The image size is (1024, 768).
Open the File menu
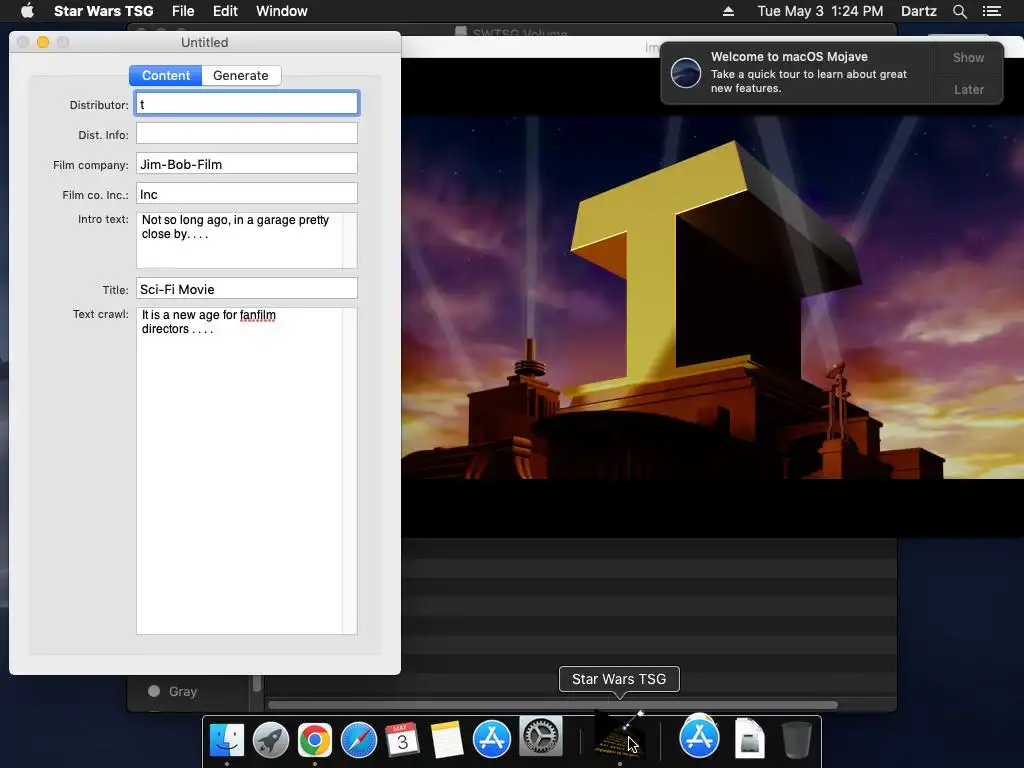point(183,11)
